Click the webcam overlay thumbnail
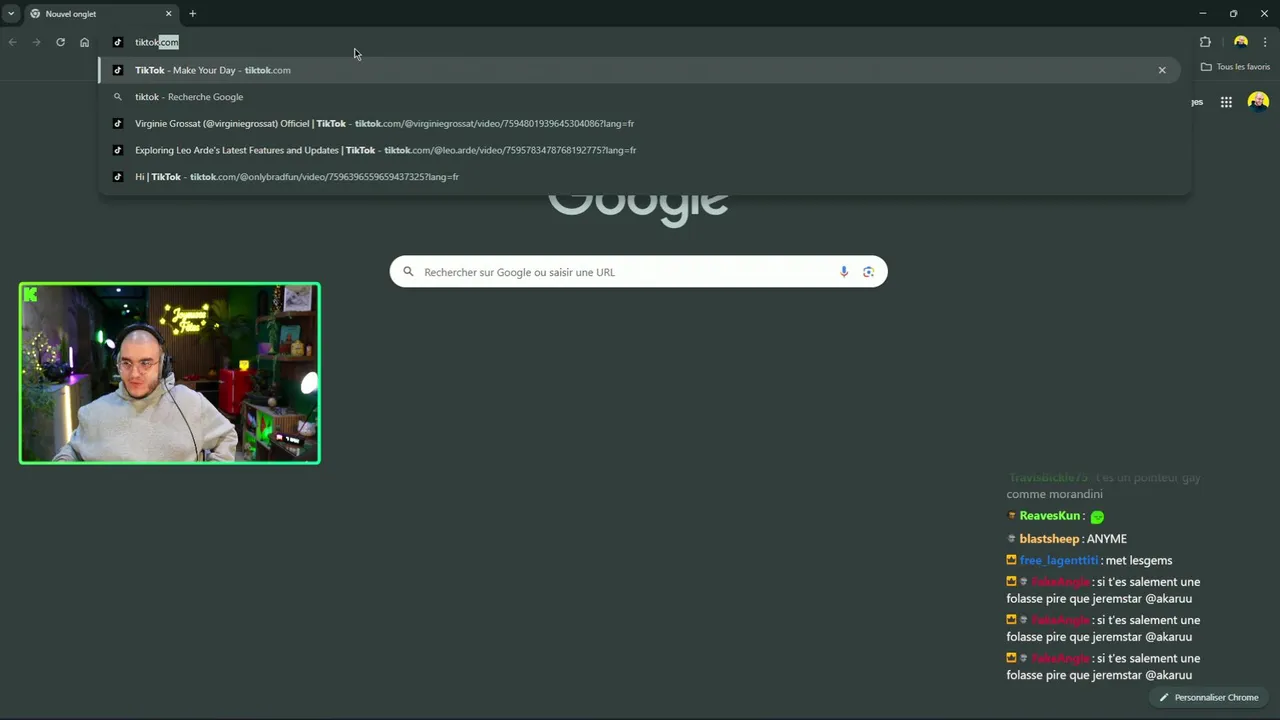Screen dimensions: 1280x720 [x=170, y=373]
